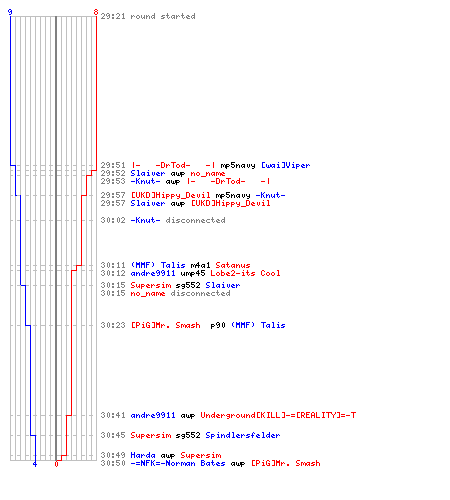Viewport: 450px width, 500px height.
Task: Click the Harda name at 30:49
Action: [x=143, y=455]
